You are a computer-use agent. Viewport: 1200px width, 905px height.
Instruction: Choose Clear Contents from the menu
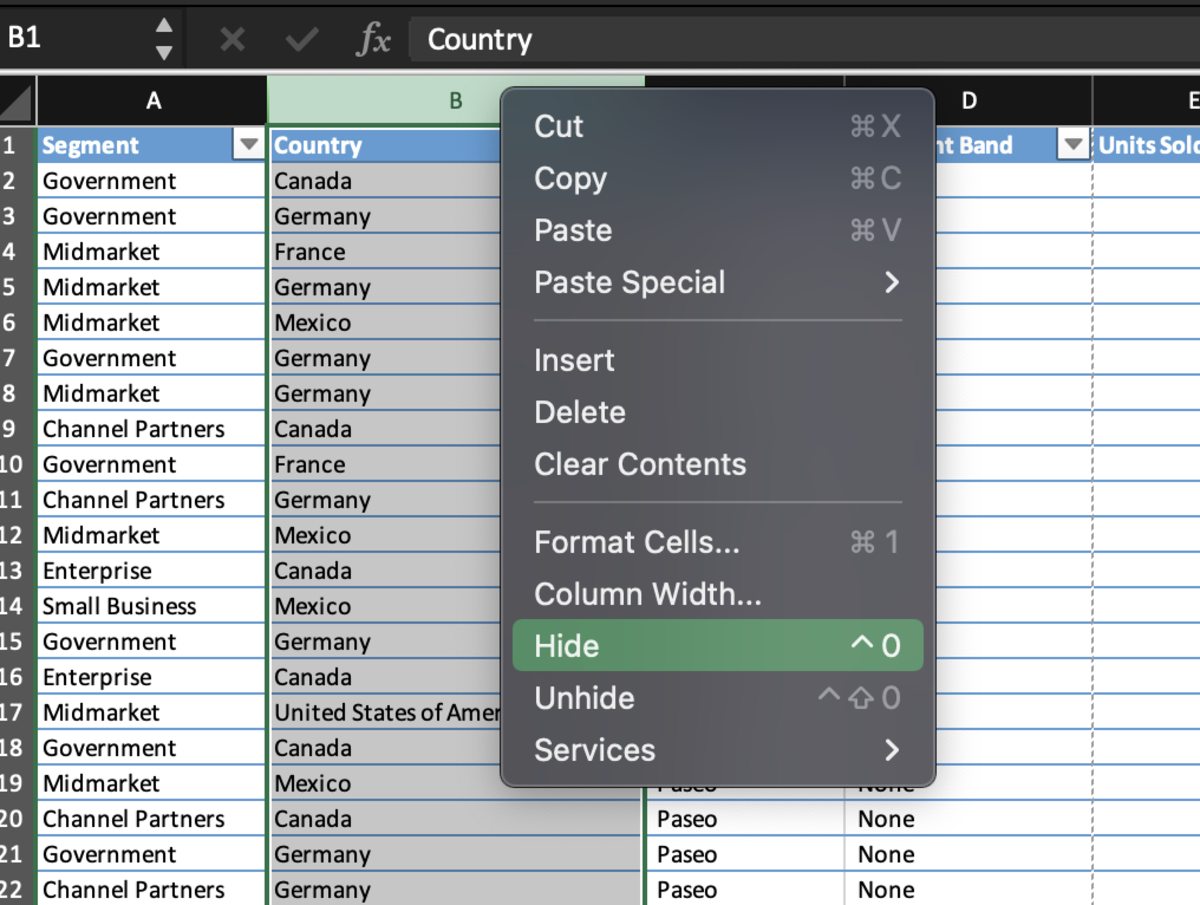(640, 463)
